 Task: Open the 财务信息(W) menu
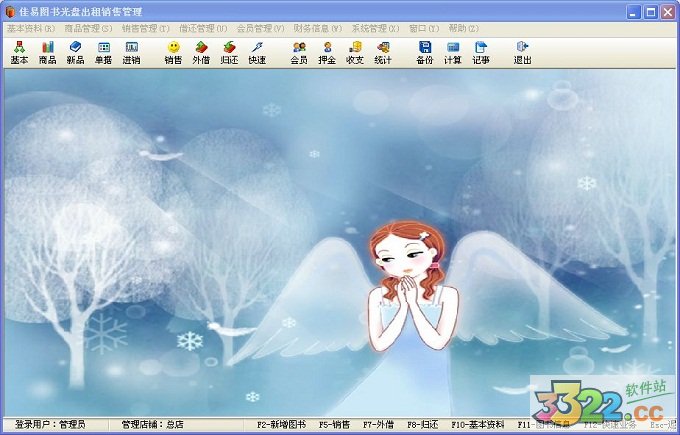tap(317, 29)
